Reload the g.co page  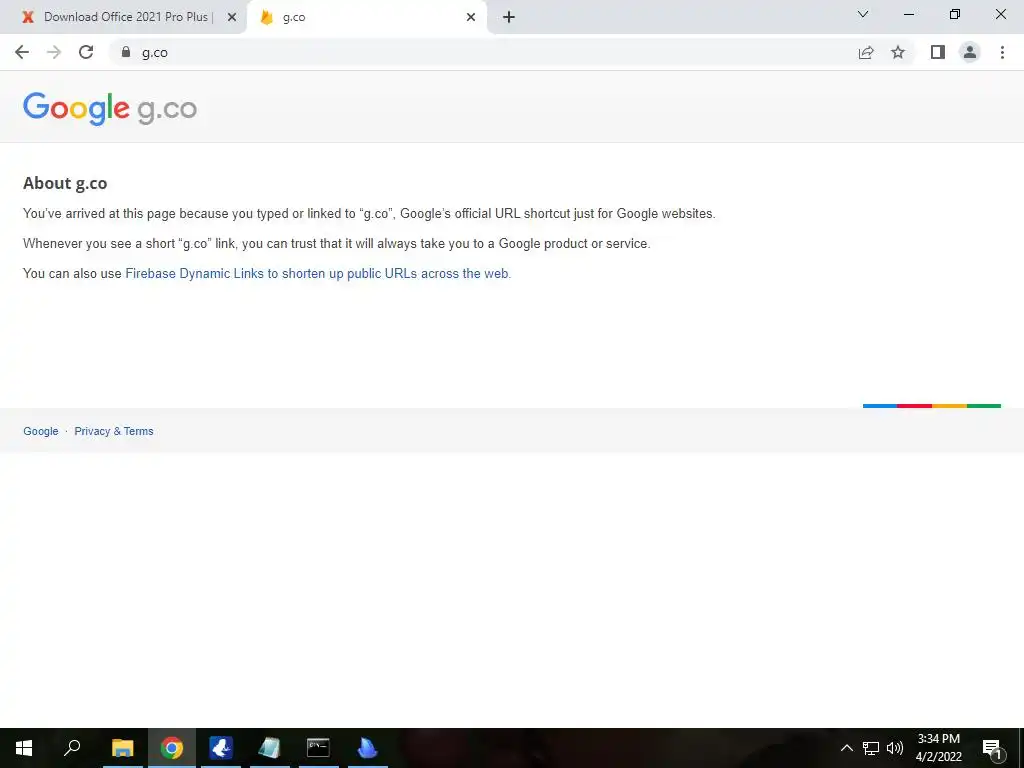pos(86,52)
